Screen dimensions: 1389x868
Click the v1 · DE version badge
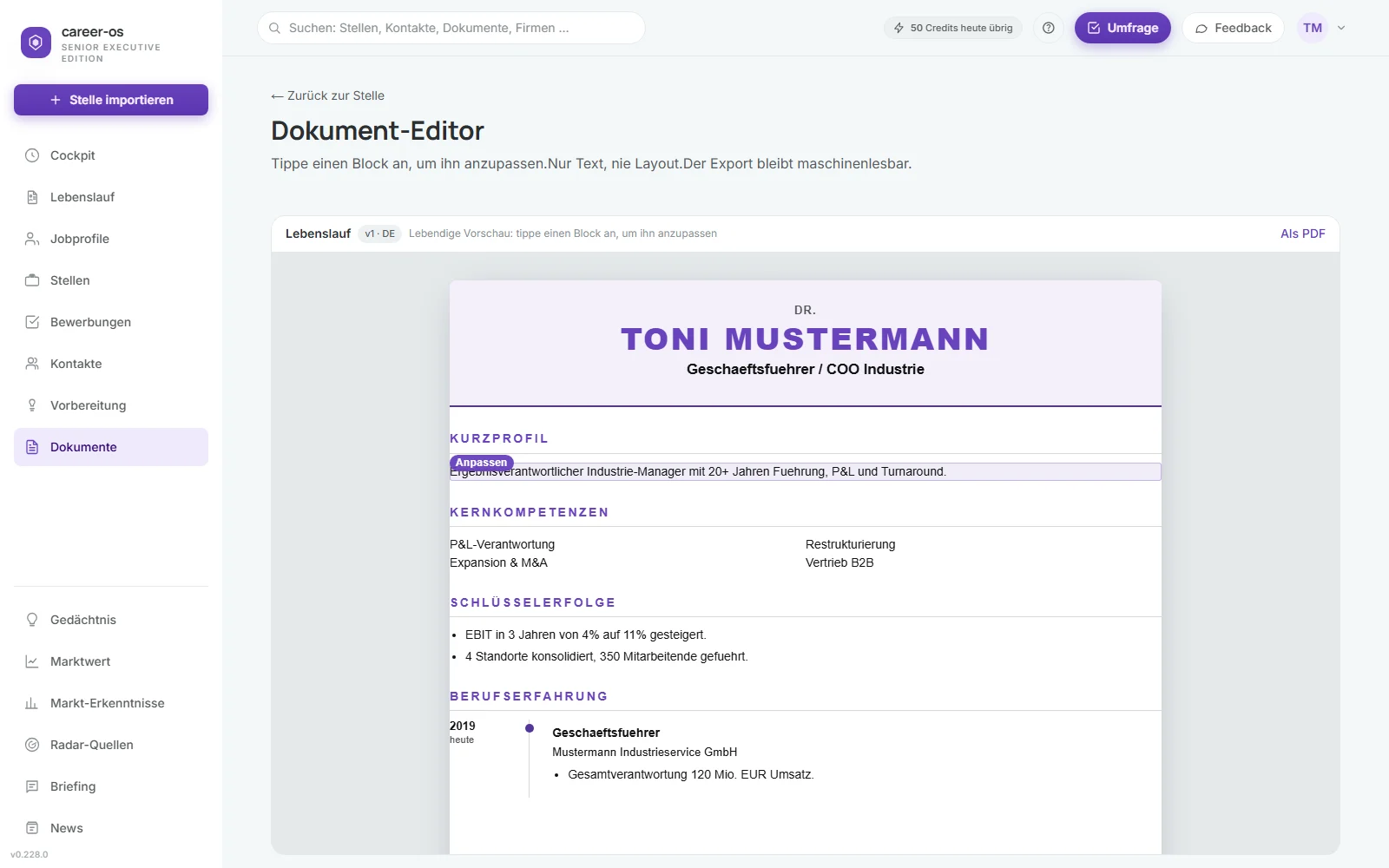379,233
